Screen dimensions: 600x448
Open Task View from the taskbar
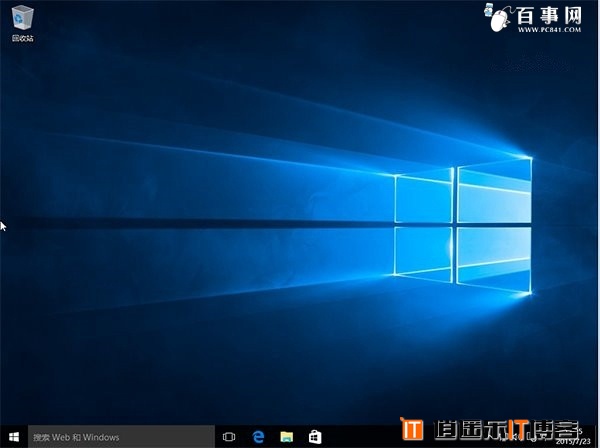pyautogui.click(x=229, y=437)
